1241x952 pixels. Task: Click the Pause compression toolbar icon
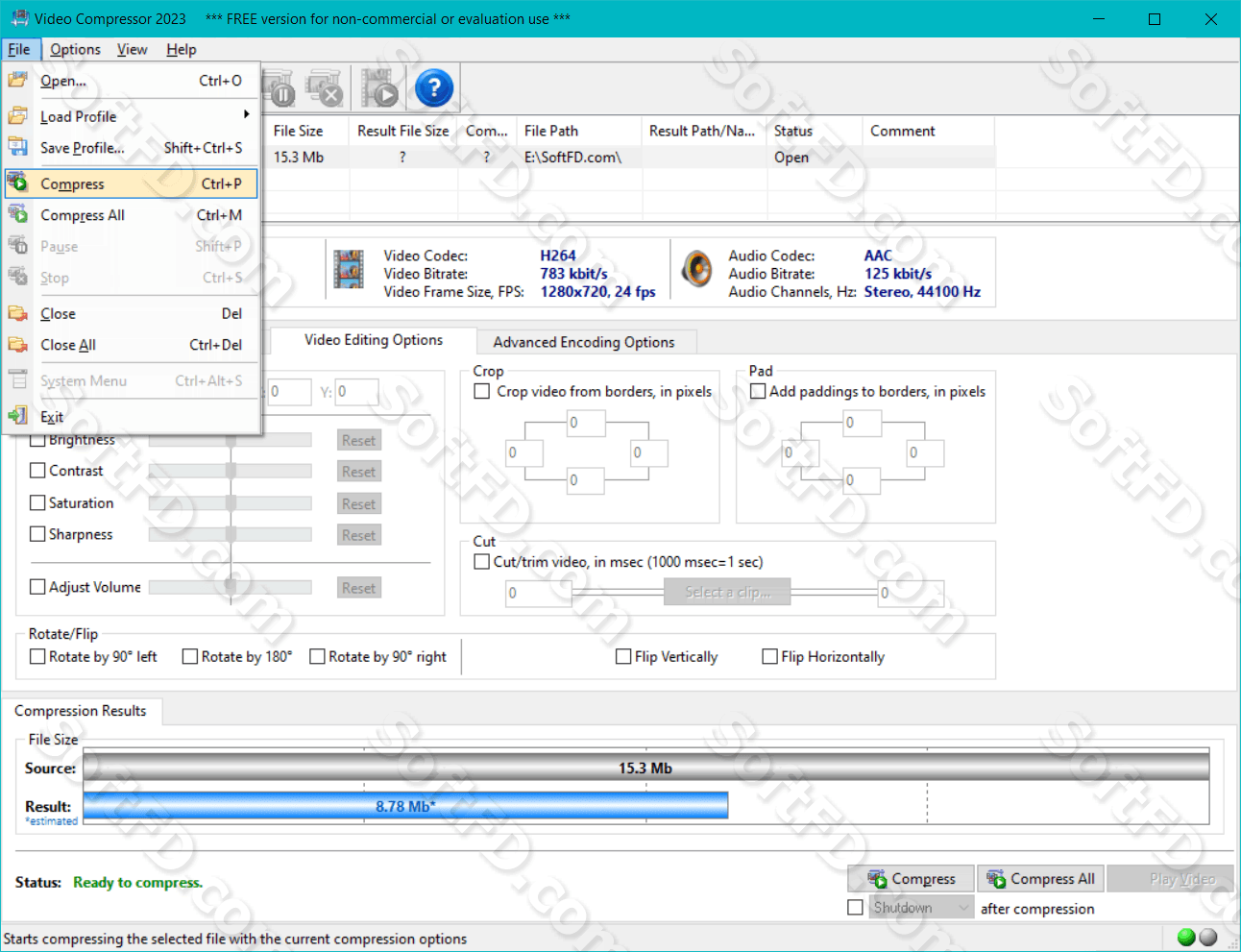click(279, 88)
